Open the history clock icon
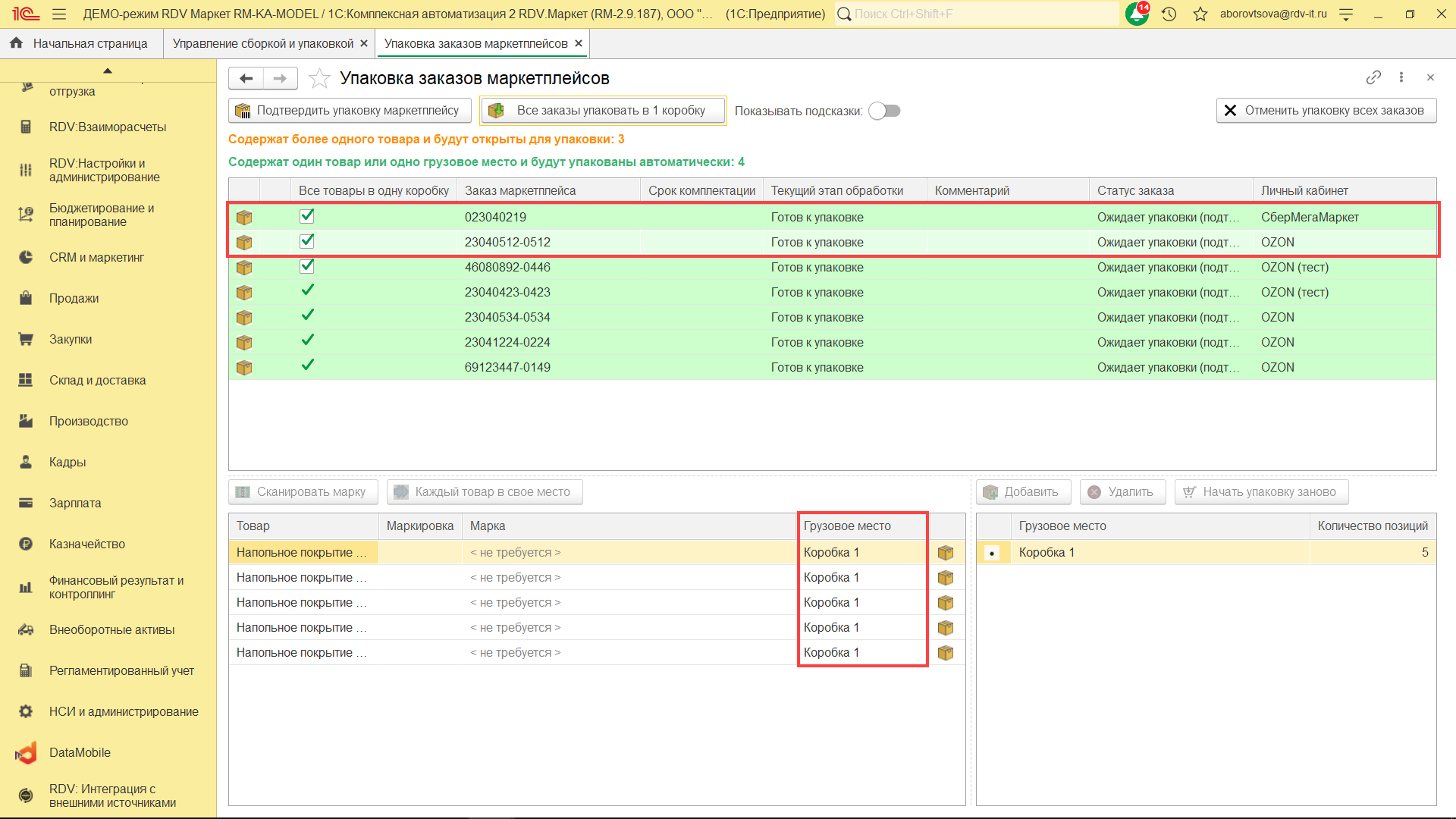The height and width of the screenshot is (819, 1456). pyautogui.click(x=1169, y=14)
